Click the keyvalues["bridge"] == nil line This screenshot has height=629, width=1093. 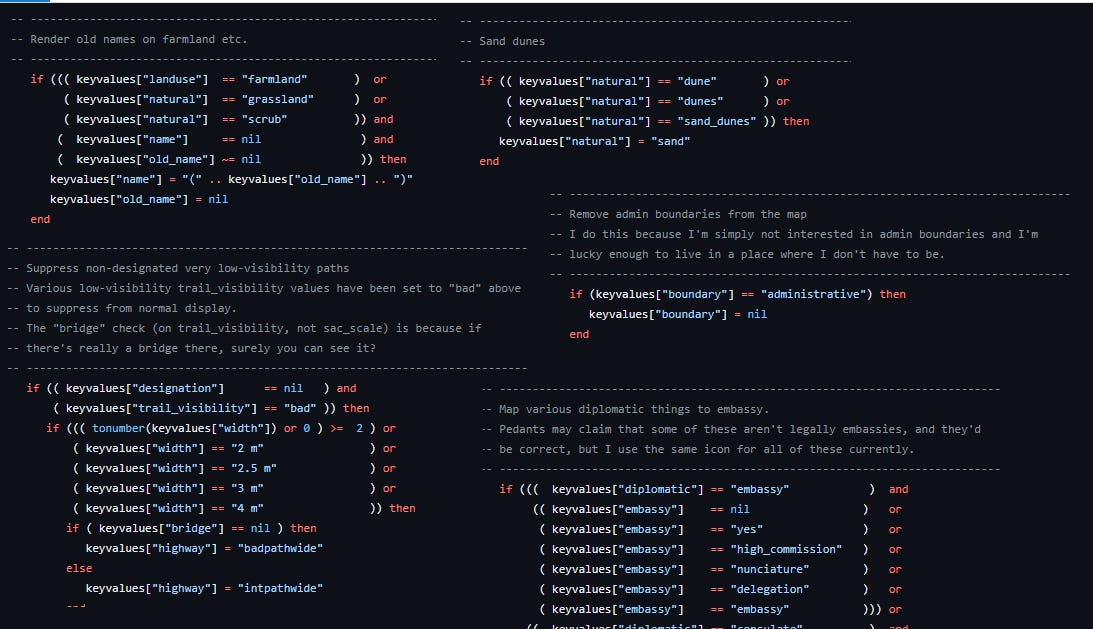191,529
